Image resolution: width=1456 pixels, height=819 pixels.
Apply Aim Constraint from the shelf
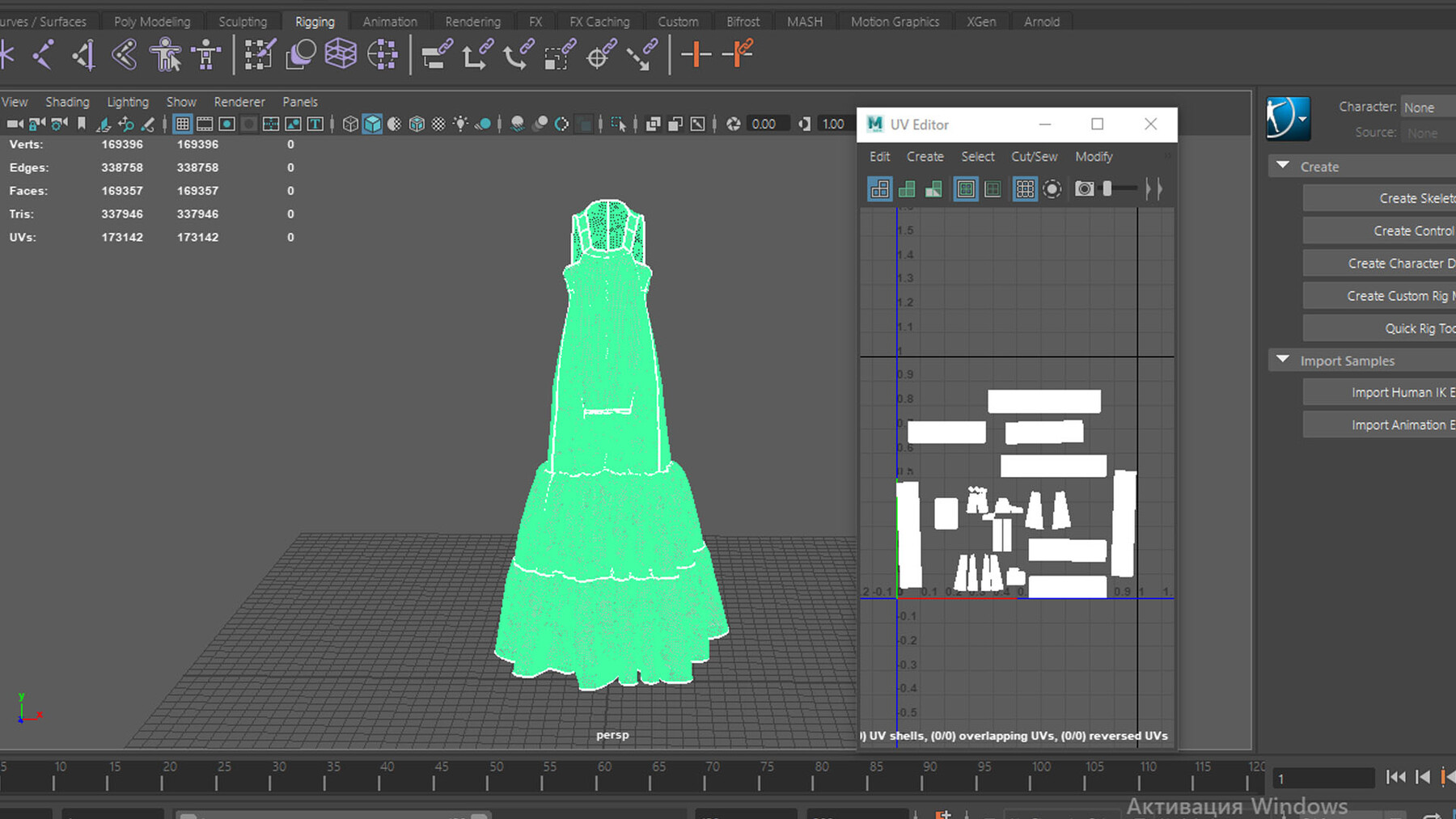pos(601,55)
